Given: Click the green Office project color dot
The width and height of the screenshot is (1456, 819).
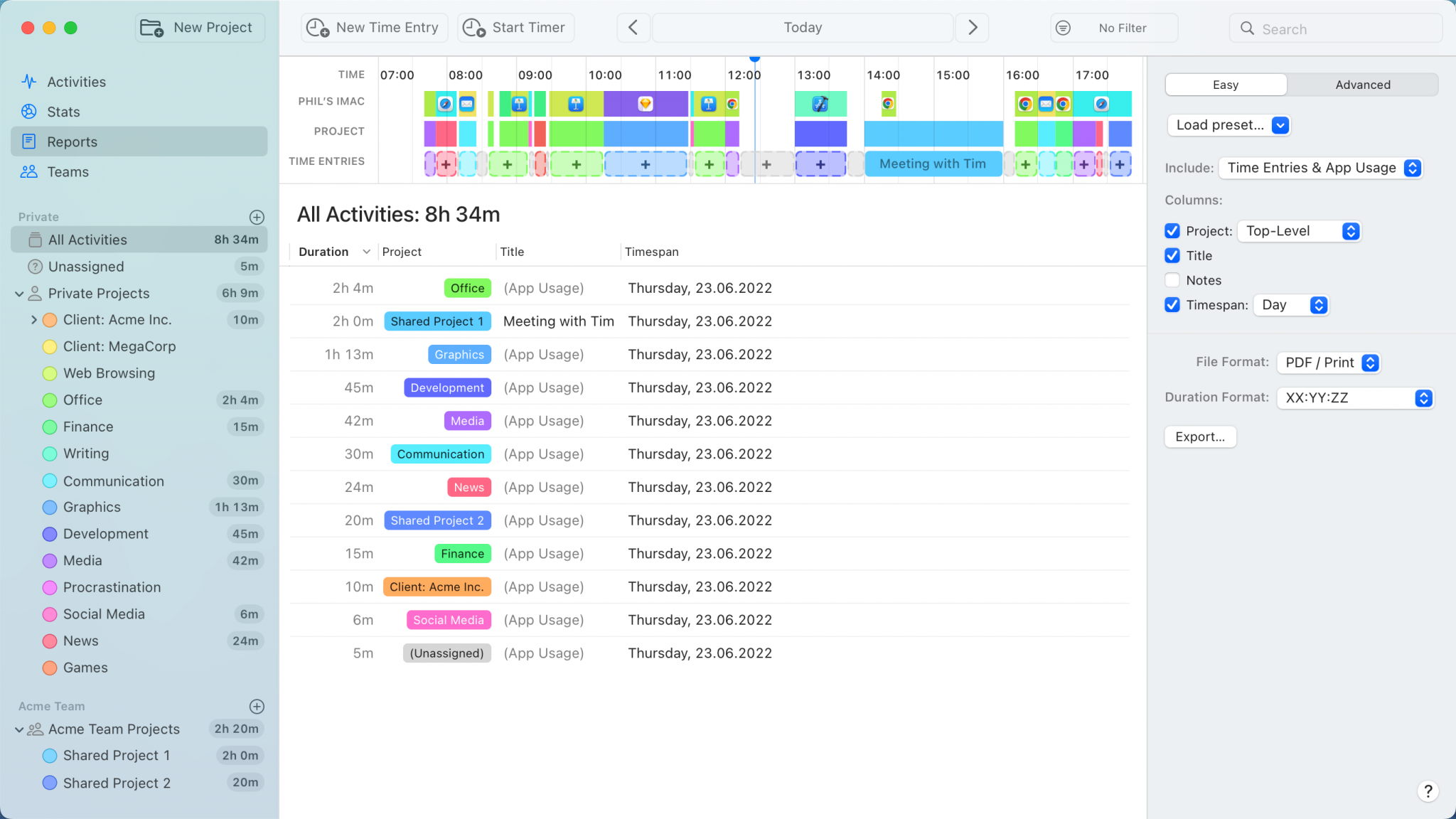Looking at the screenshot, I should click(x=50, y=400).
